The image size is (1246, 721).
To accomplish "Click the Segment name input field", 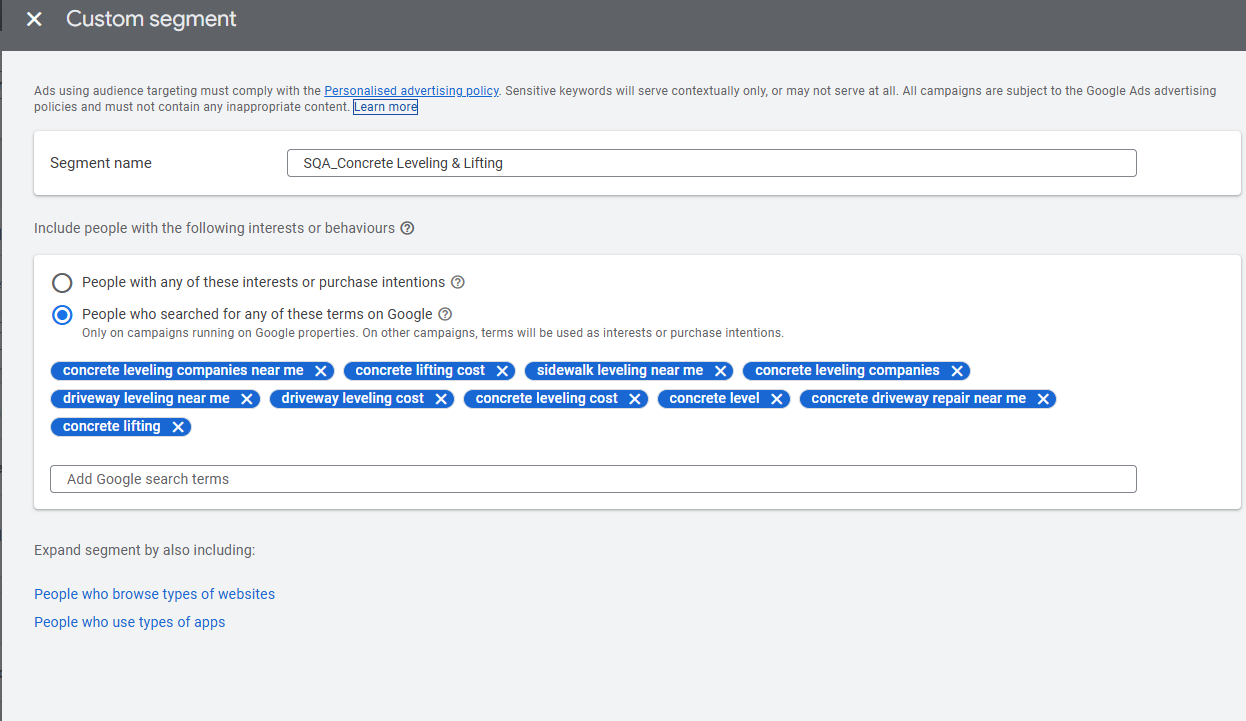I will coord(712,163).
